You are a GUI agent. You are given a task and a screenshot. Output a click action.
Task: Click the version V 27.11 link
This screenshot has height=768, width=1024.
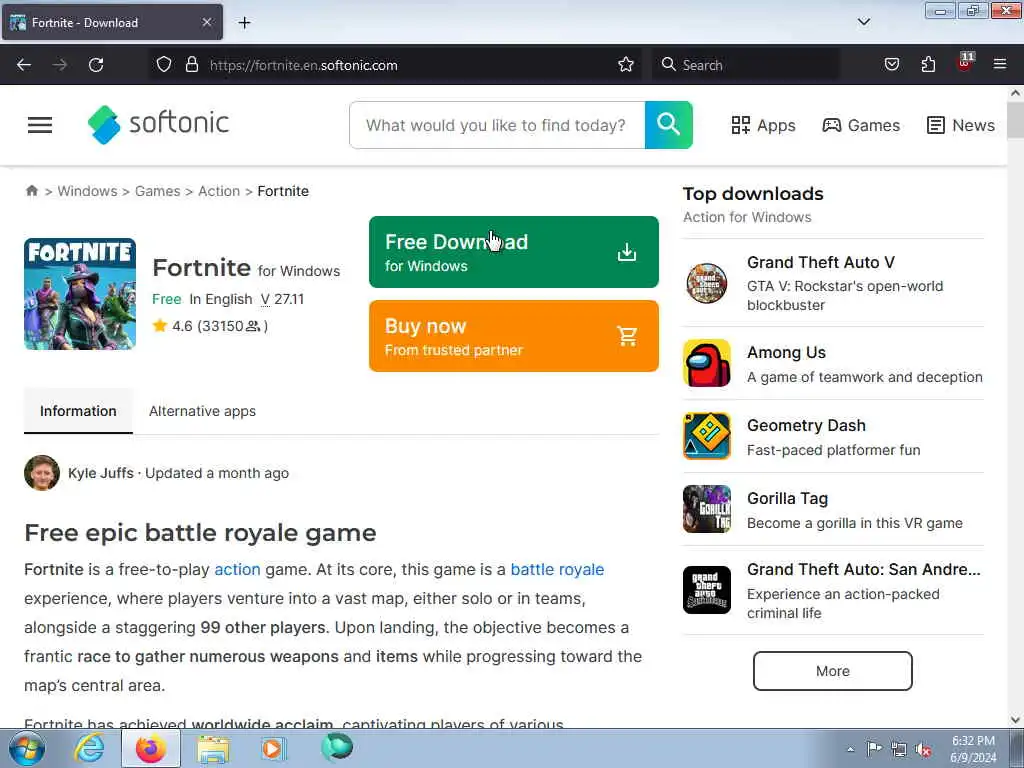[282, 299]
